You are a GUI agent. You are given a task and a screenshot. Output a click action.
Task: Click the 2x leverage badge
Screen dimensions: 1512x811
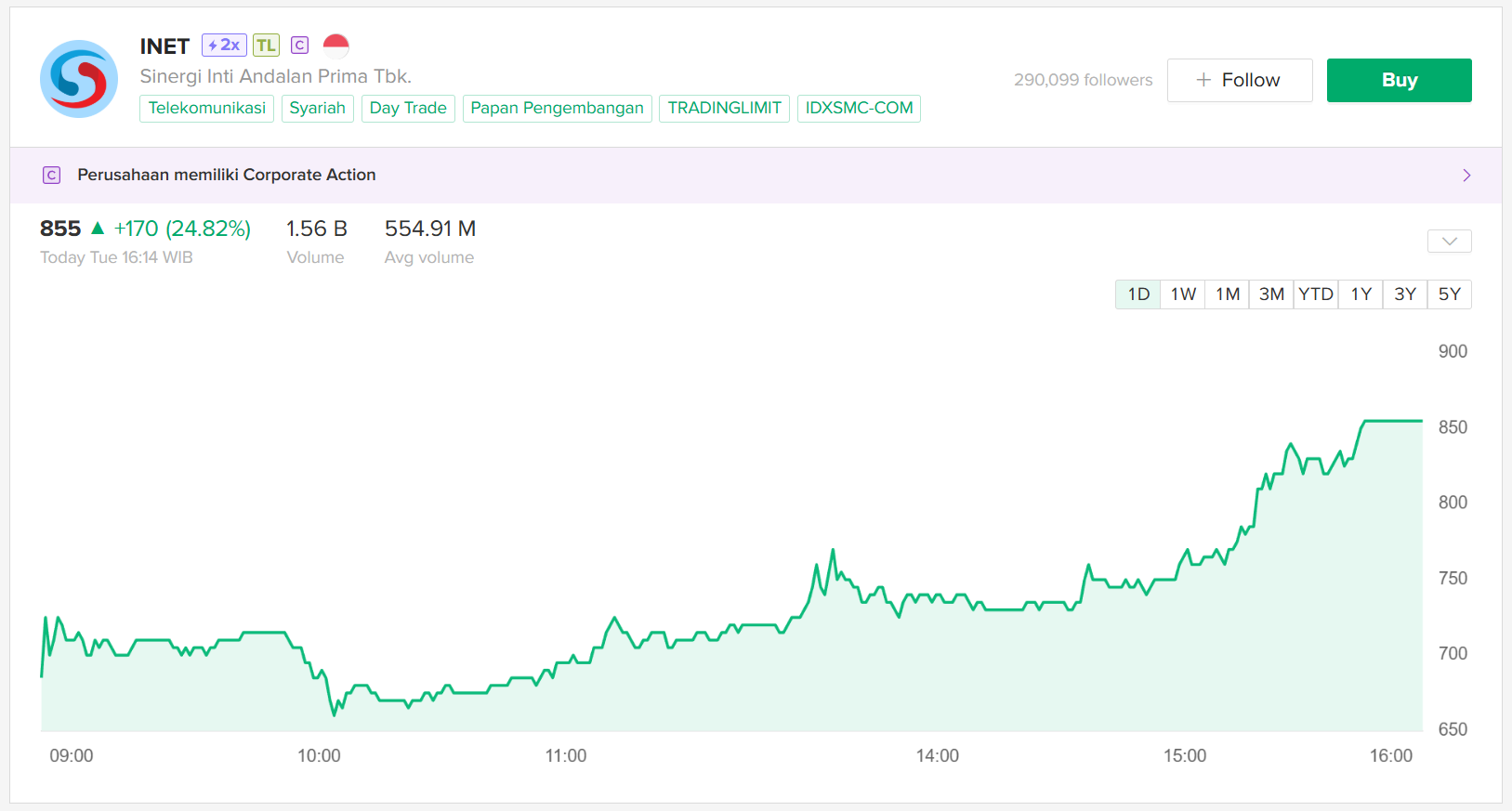tap(224, 45)
